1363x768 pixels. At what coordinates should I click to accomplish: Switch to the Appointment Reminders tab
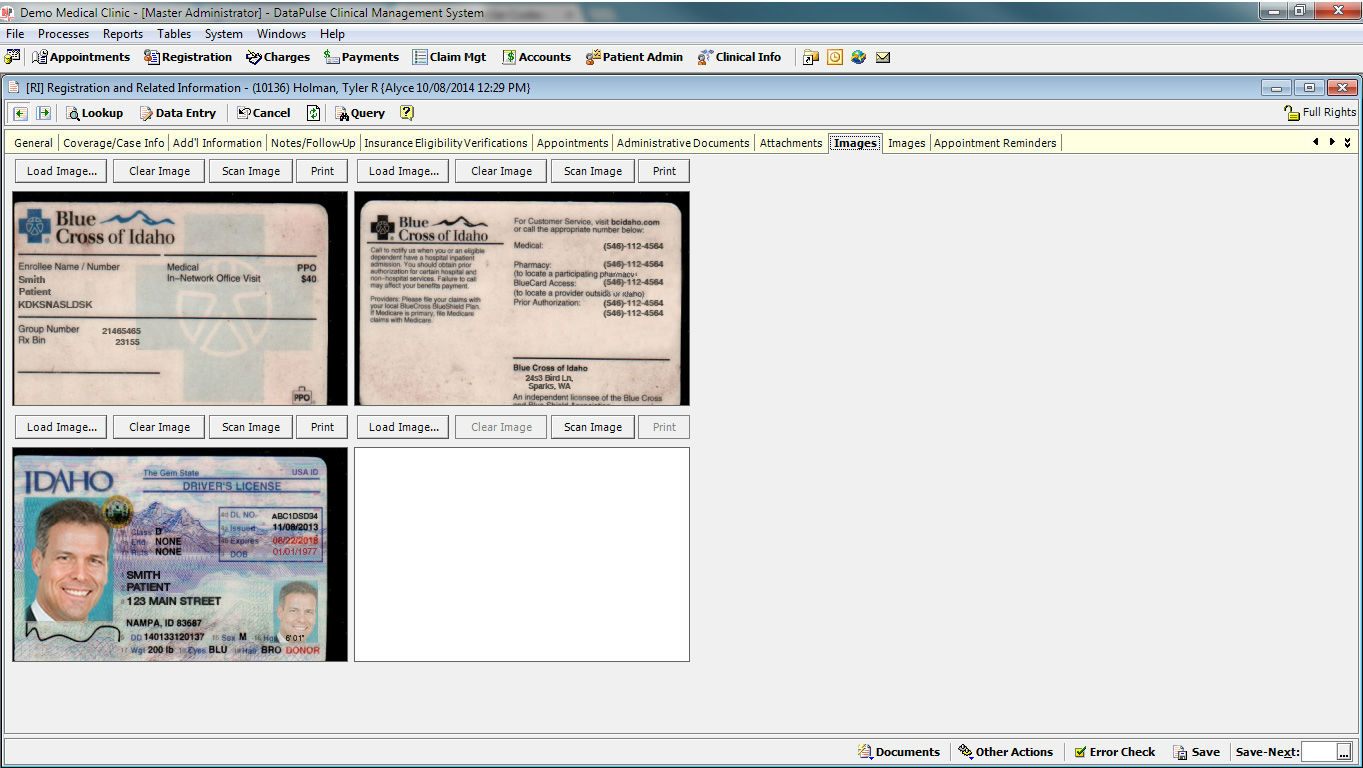pyautogui.click(x=994, y=143)
